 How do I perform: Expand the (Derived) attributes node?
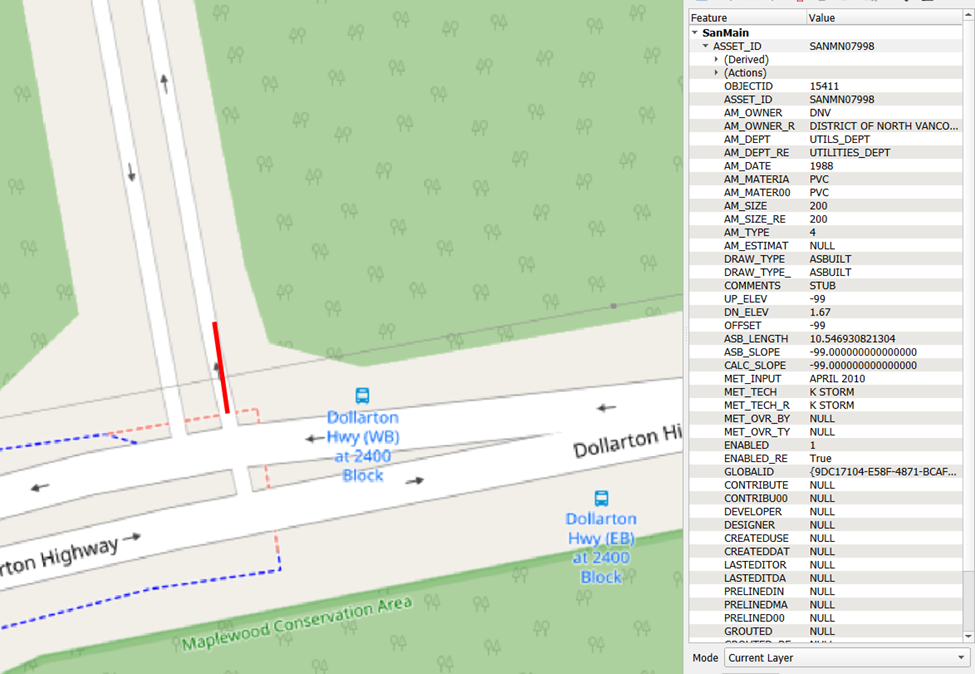tap(716, 60)
